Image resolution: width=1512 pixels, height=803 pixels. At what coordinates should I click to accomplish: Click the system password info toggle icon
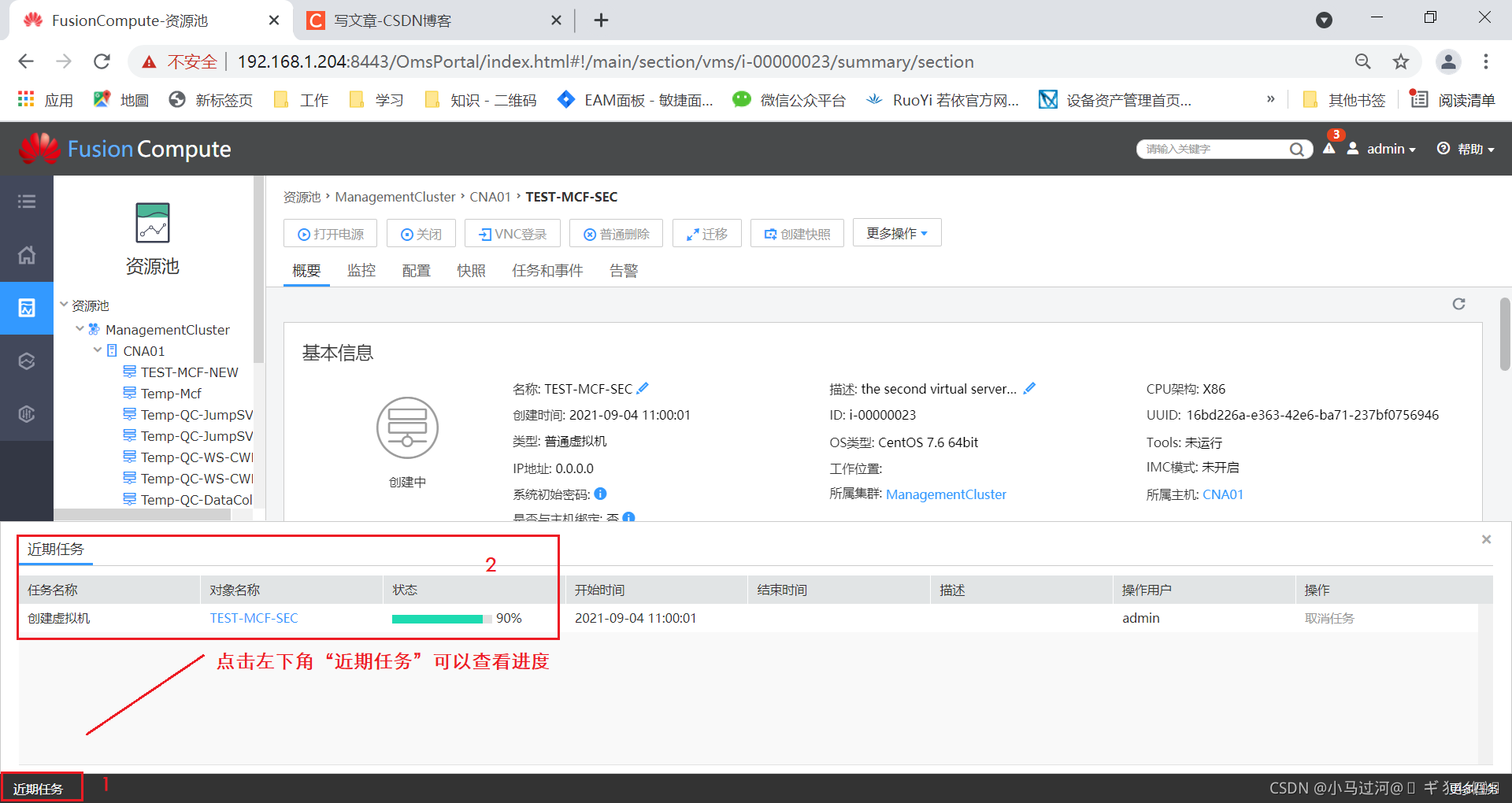coord(599,494)
